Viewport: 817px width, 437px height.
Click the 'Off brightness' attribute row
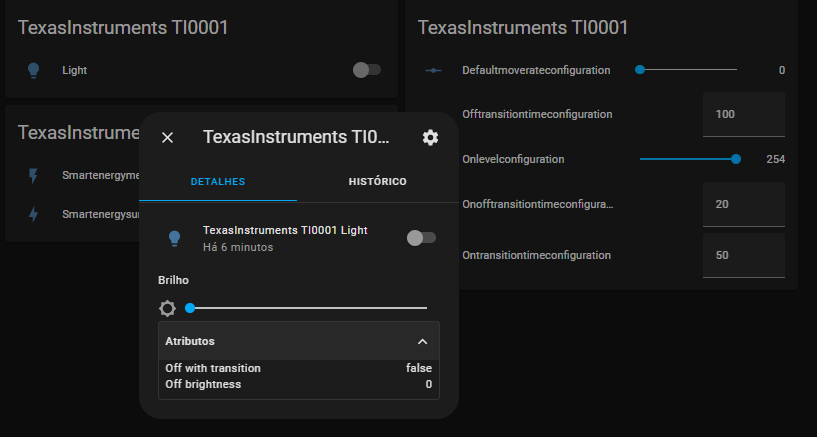pos(299,384)
